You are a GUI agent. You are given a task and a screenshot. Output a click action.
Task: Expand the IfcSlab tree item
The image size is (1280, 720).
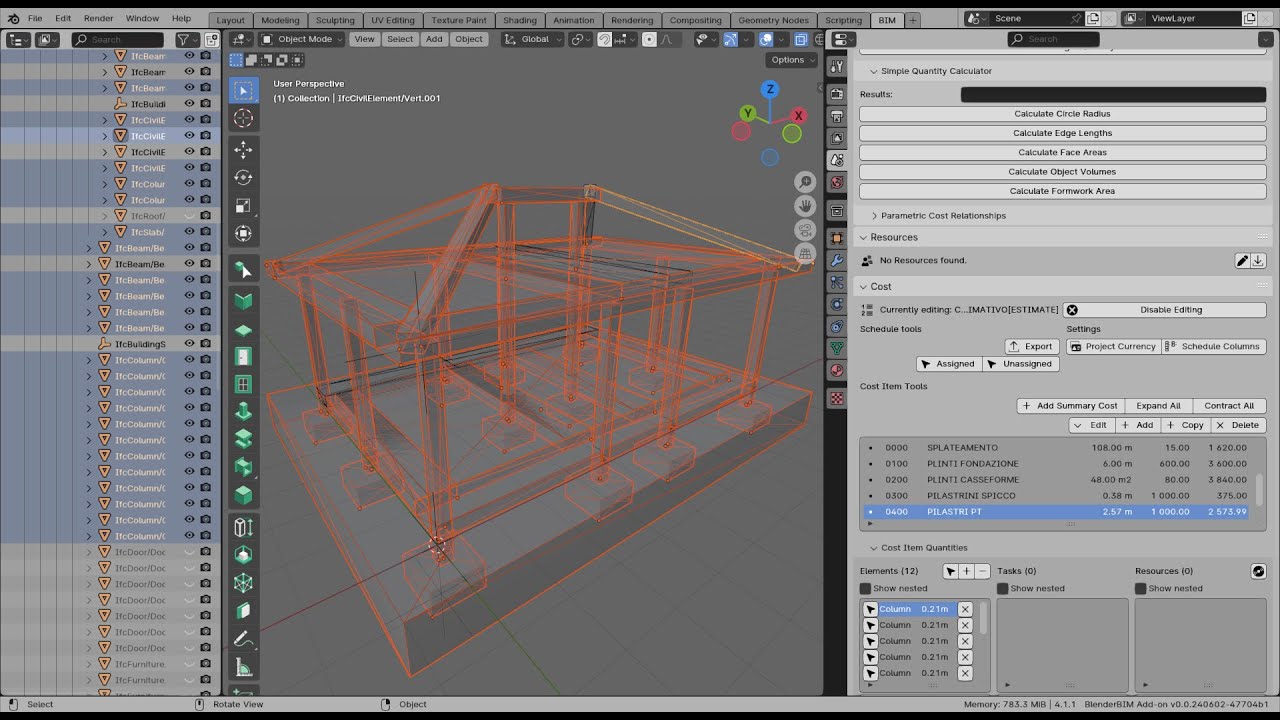105,232
